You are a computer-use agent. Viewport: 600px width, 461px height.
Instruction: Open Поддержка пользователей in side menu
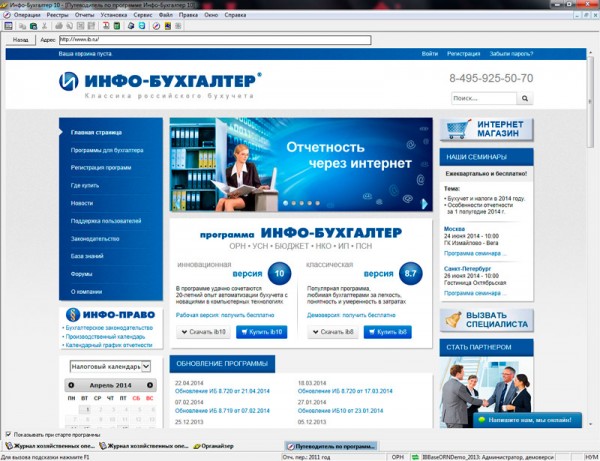(106, 221)
